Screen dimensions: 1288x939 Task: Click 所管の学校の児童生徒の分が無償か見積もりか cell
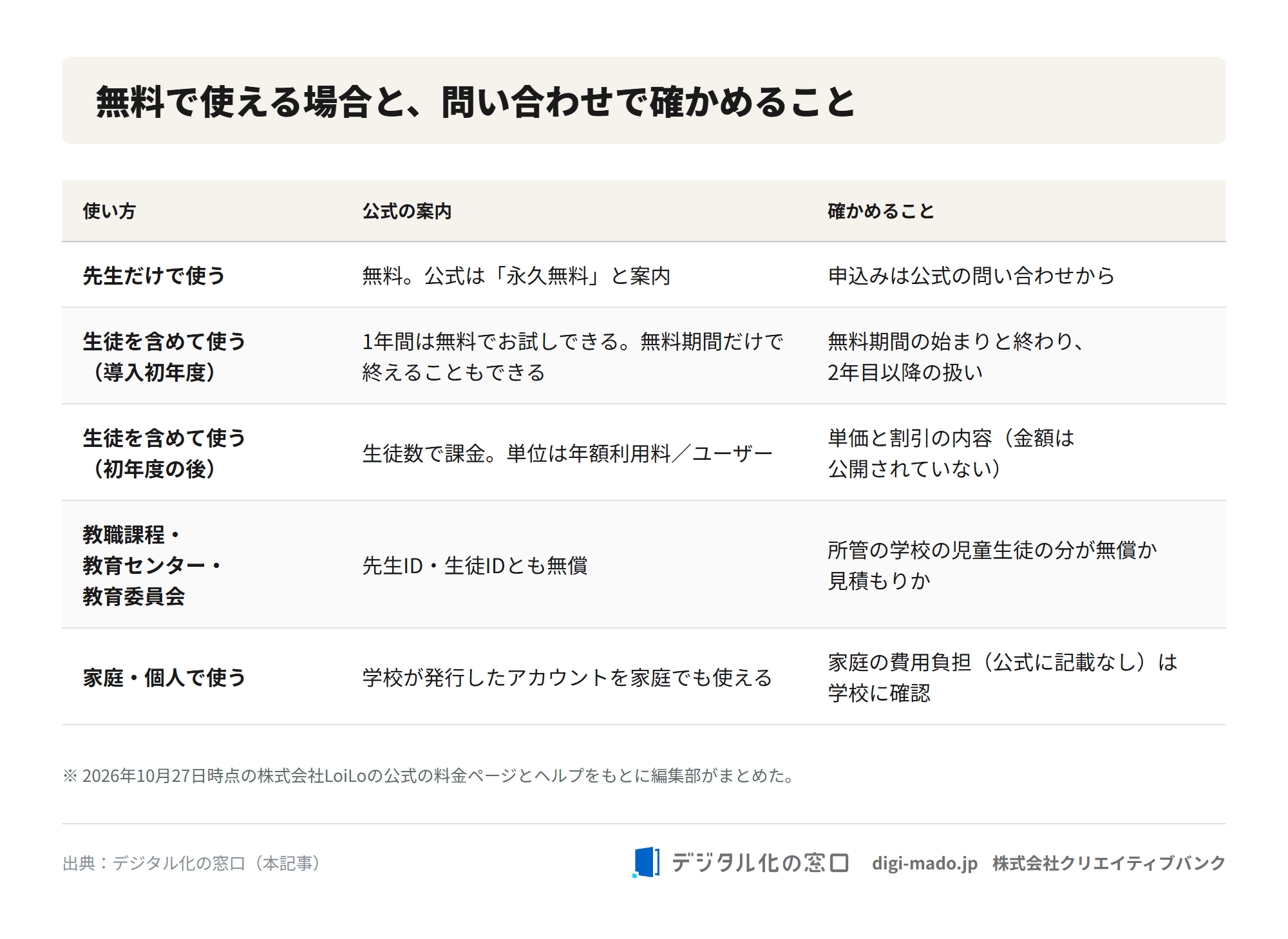pos(992,565)
